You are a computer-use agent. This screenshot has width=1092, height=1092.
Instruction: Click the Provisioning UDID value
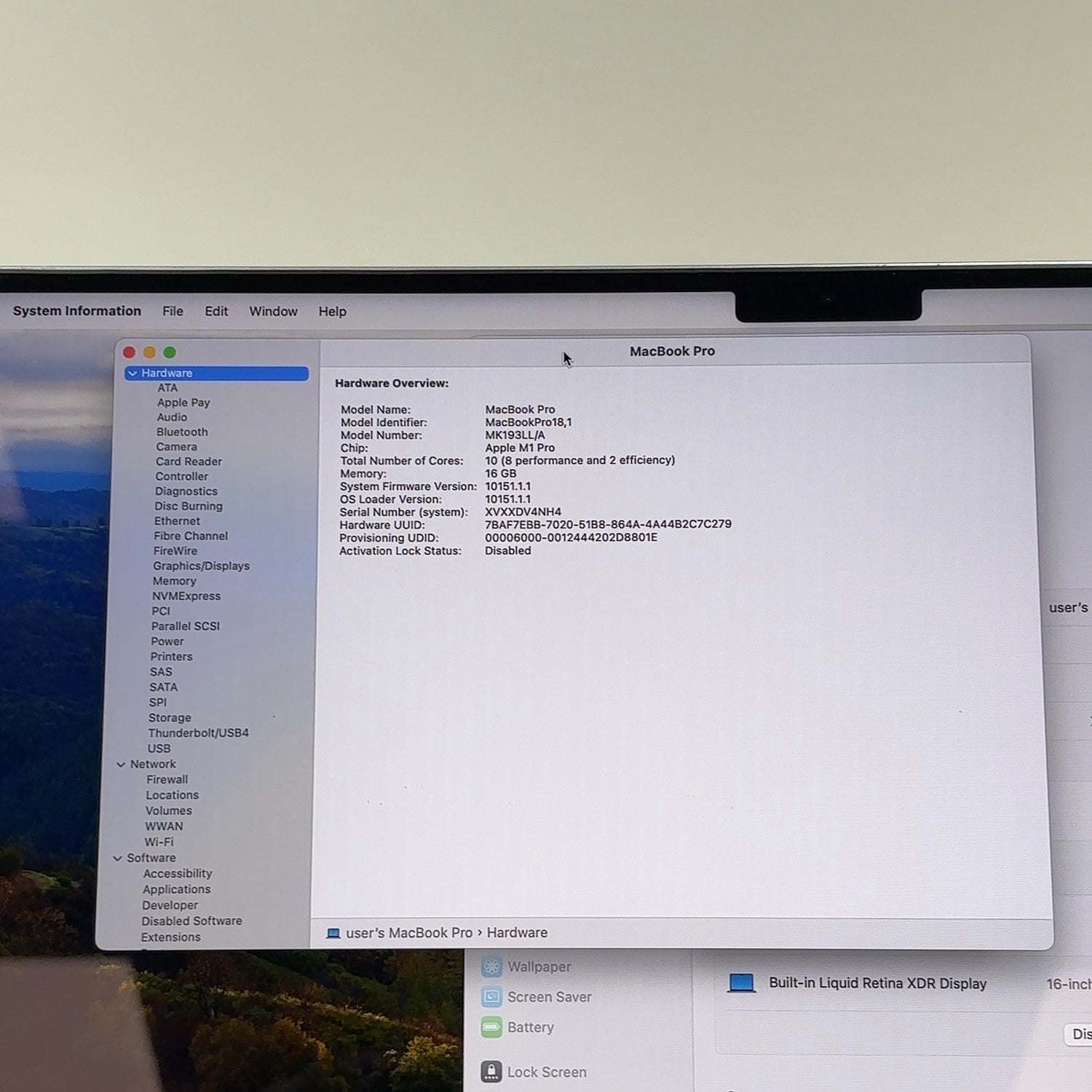coord(571,537)
